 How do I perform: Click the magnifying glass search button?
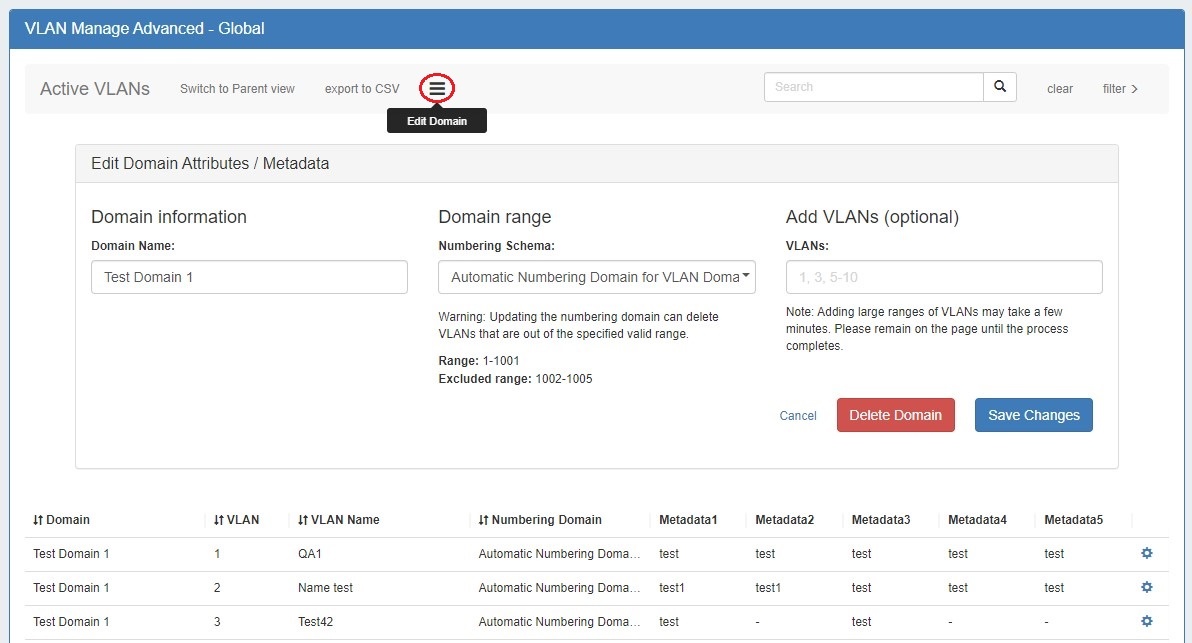point(1000,87)
